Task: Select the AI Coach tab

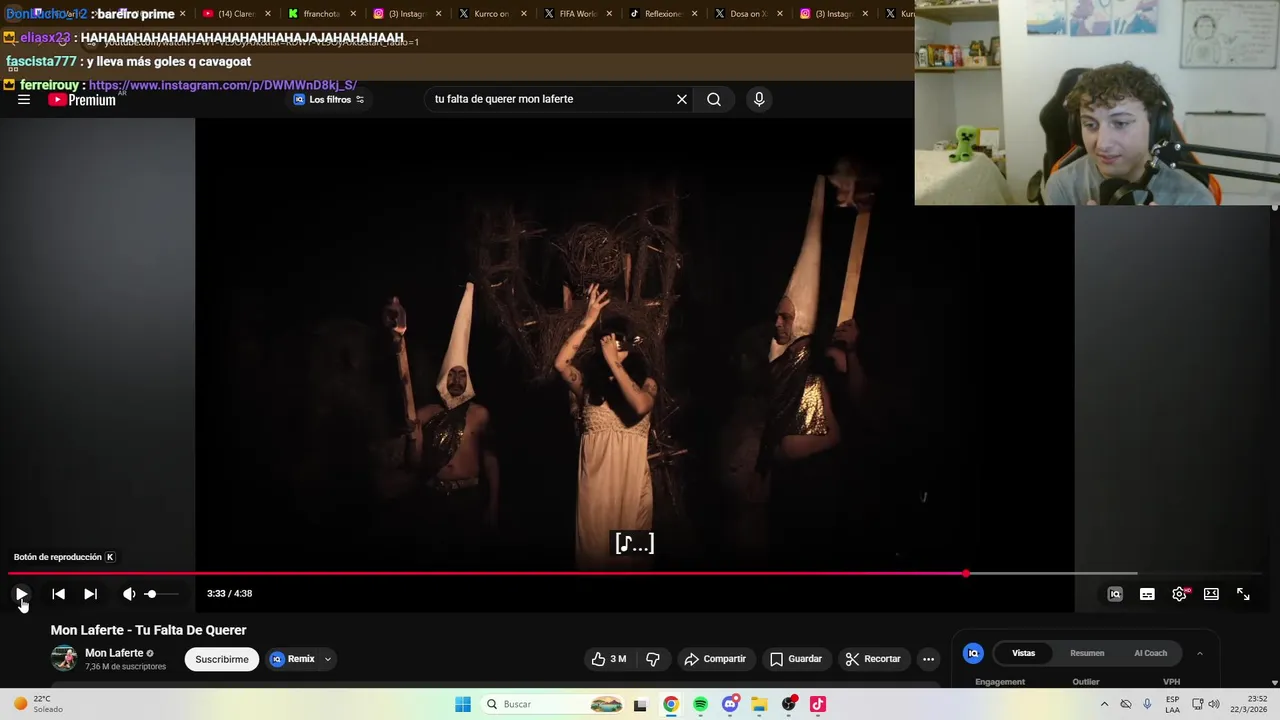Action: (x=1150, y=653)
